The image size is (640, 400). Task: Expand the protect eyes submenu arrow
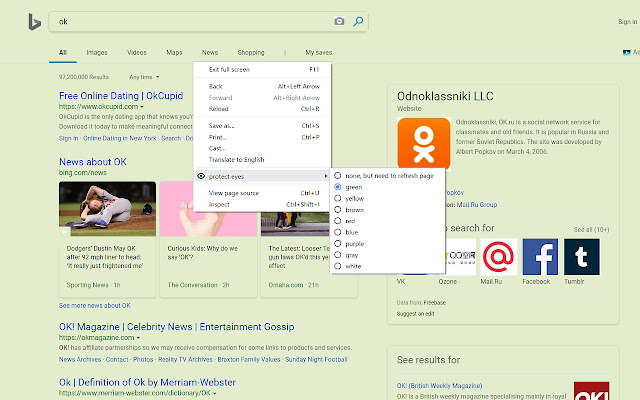click(325, 176)
